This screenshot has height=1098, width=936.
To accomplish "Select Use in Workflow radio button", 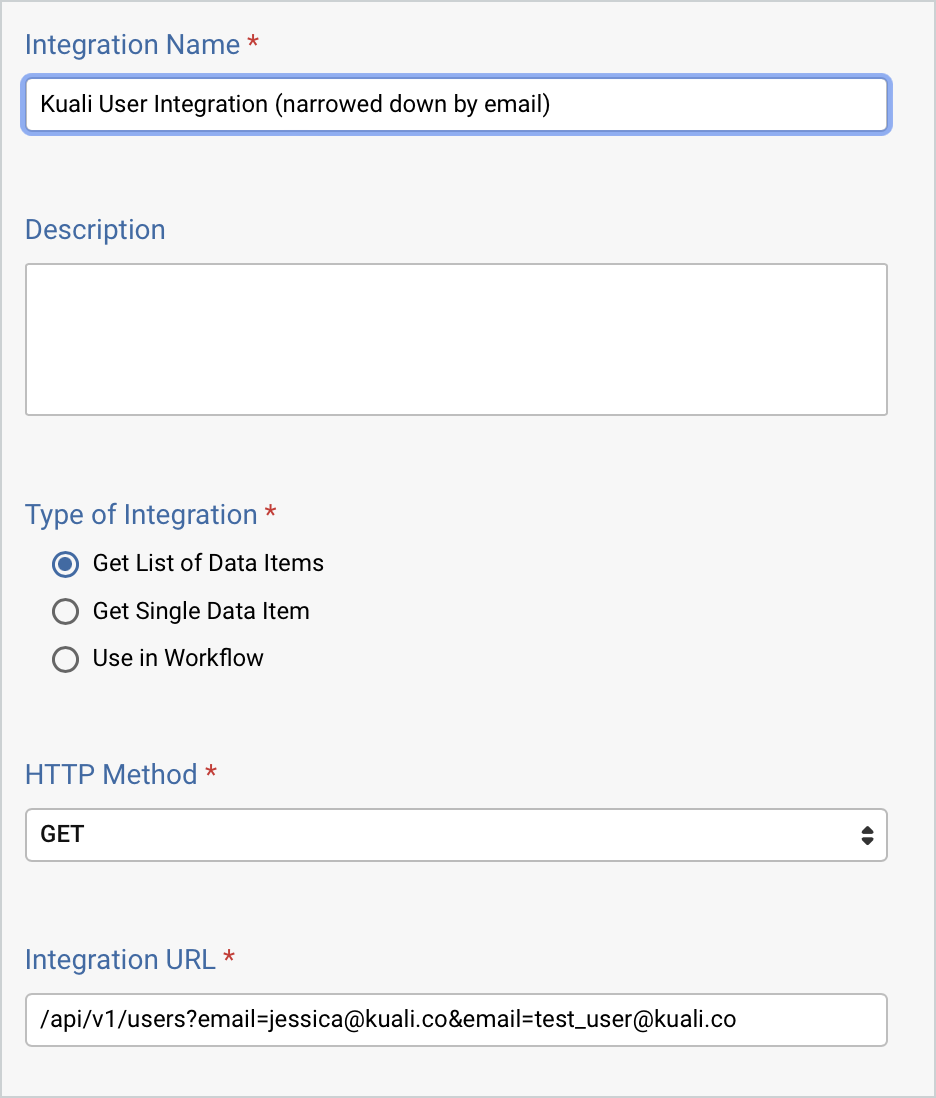I will [65, 659].
